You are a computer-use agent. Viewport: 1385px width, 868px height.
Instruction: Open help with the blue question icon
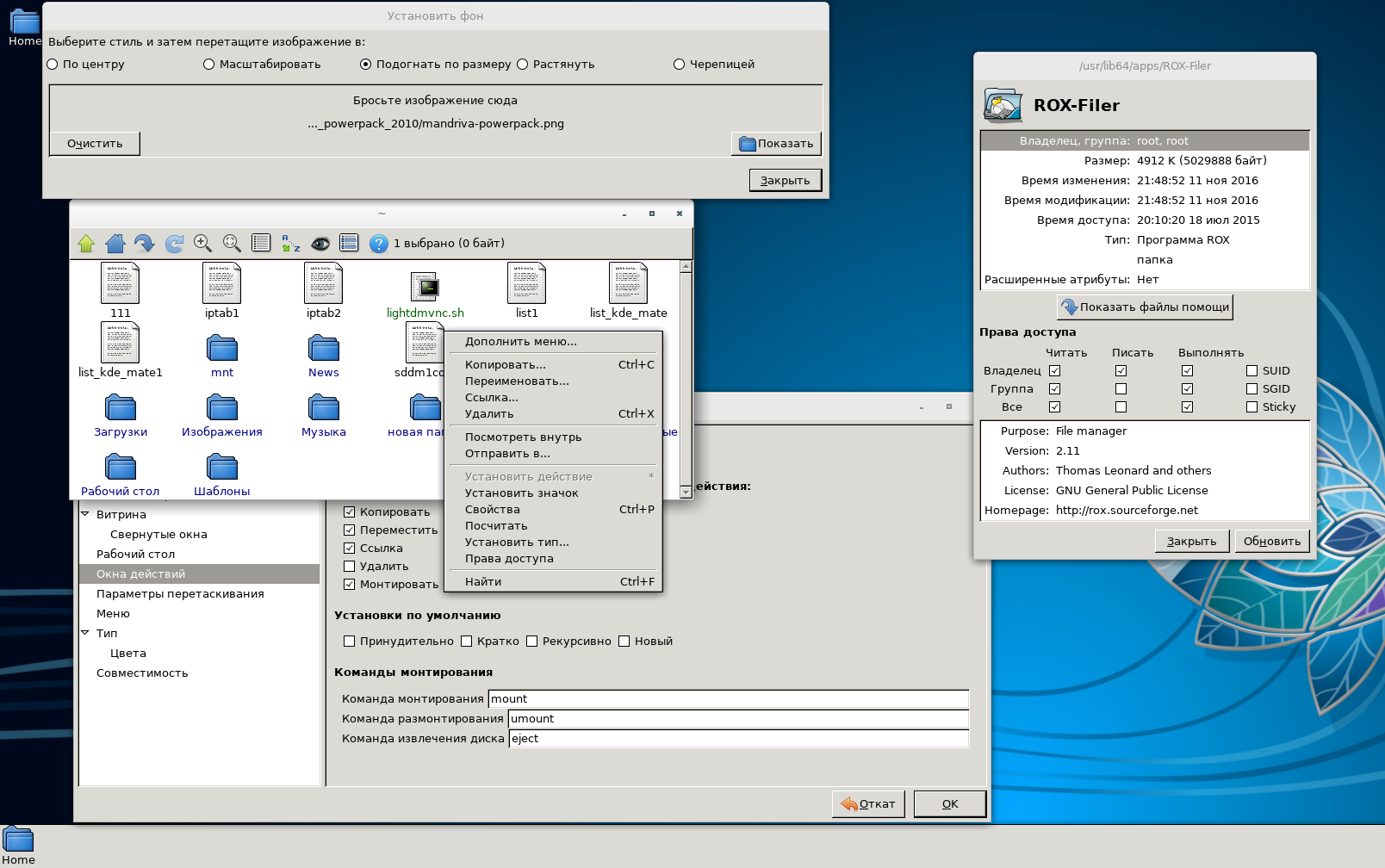click(x=378, y=244)
